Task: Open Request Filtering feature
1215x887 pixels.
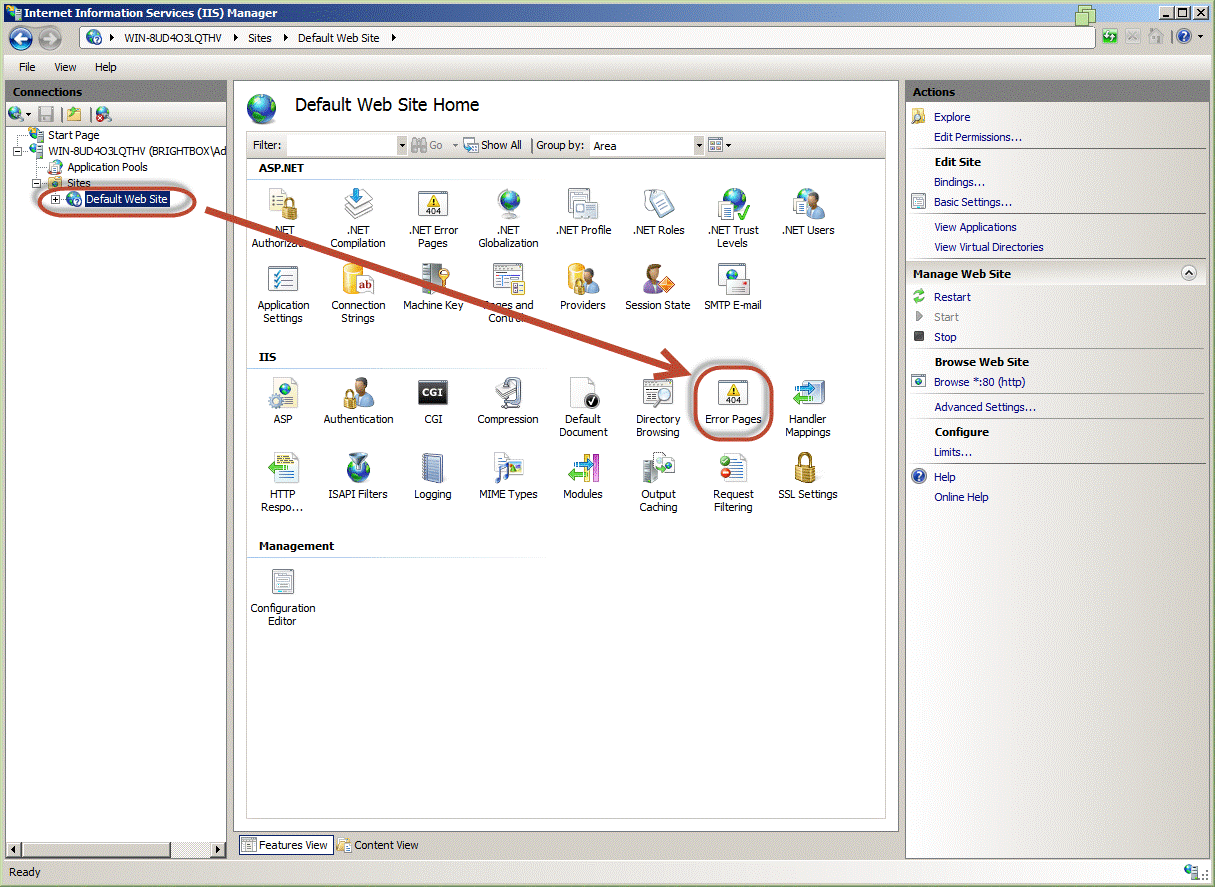Action: click(x=733, y=482)
